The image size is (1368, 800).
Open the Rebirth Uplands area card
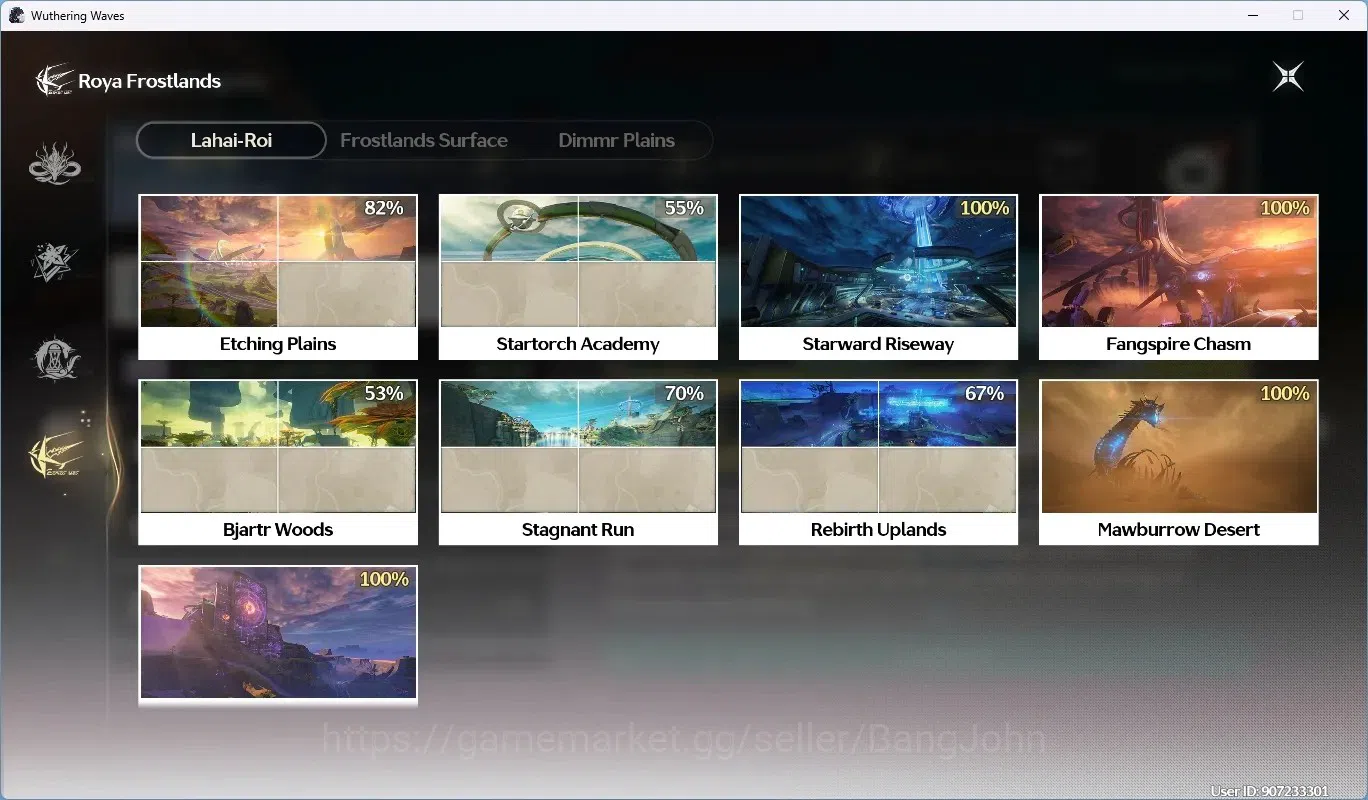[x=878, y=462]
